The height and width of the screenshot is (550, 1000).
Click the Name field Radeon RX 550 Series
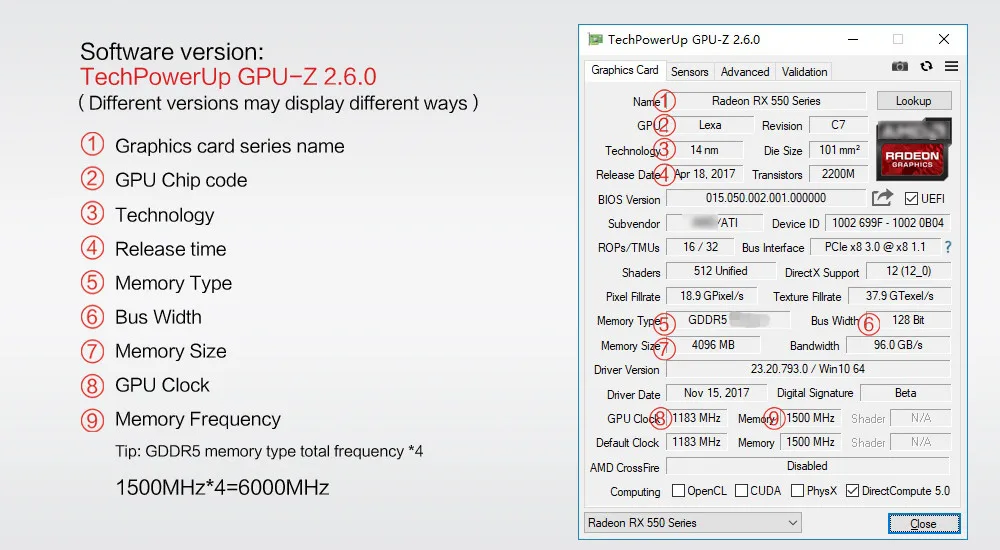pyautogui.click(x=766, y=101)
